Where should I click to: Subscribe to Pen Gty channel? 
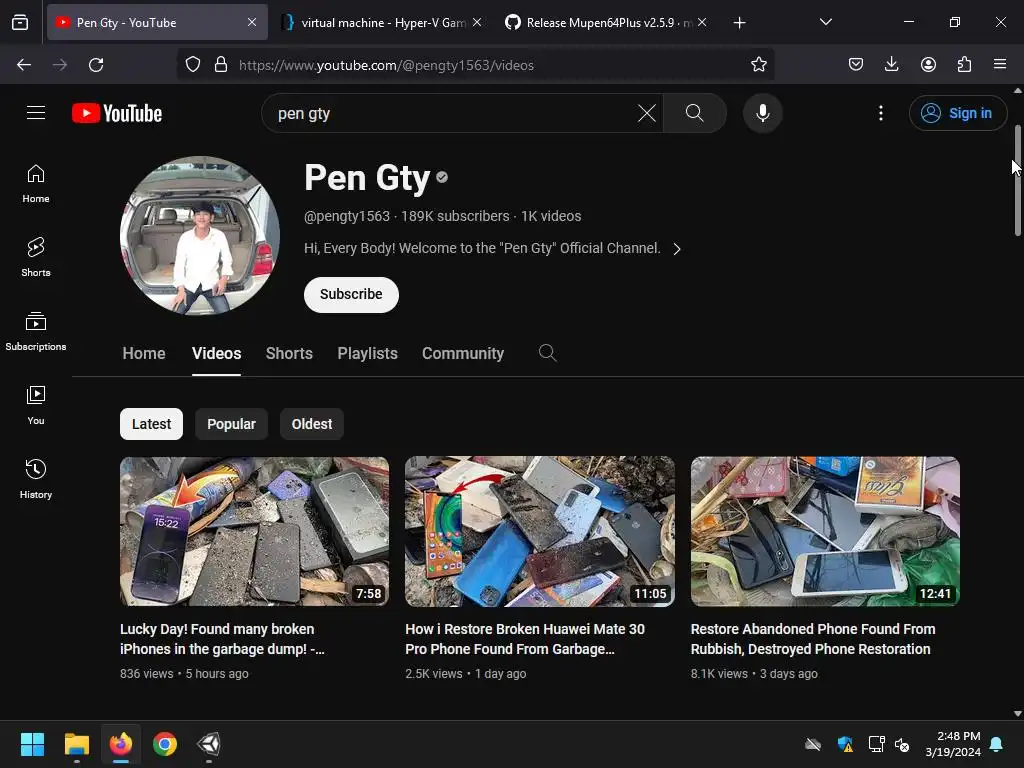click(351, 295)
